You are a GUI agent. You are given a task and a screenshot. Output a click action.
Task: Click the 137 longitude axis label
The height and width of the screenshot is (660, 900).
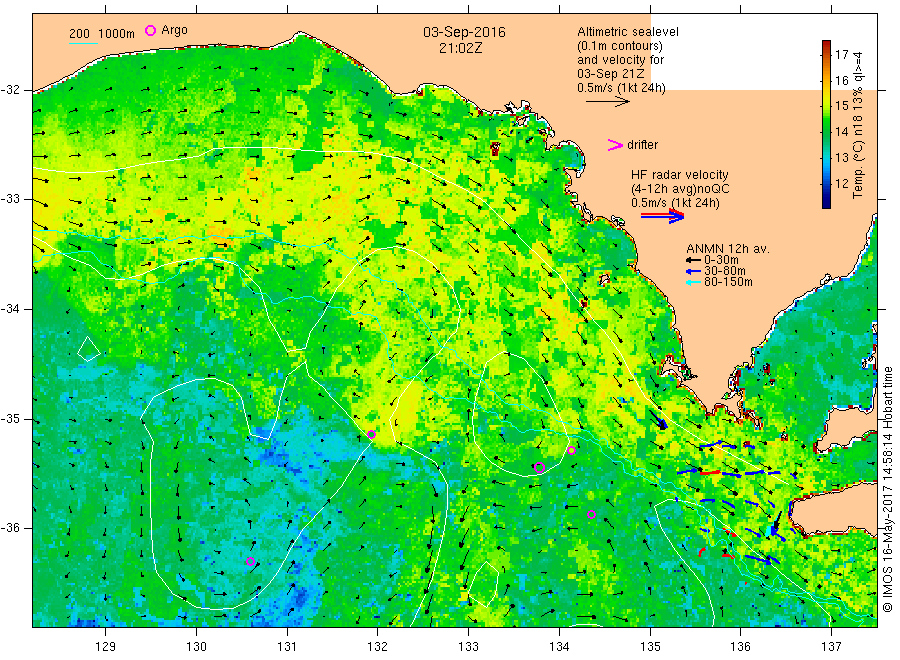831,647
